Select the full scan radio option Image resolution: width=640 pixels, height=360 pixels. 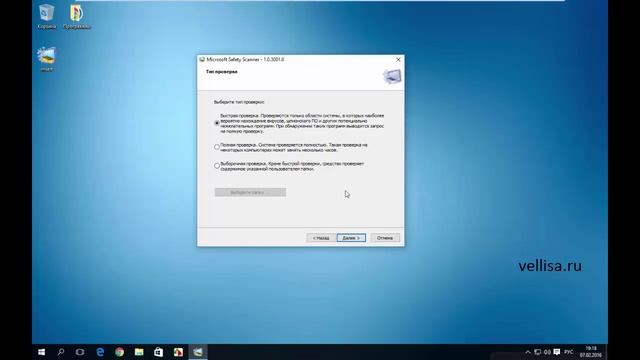coord(217,147)
